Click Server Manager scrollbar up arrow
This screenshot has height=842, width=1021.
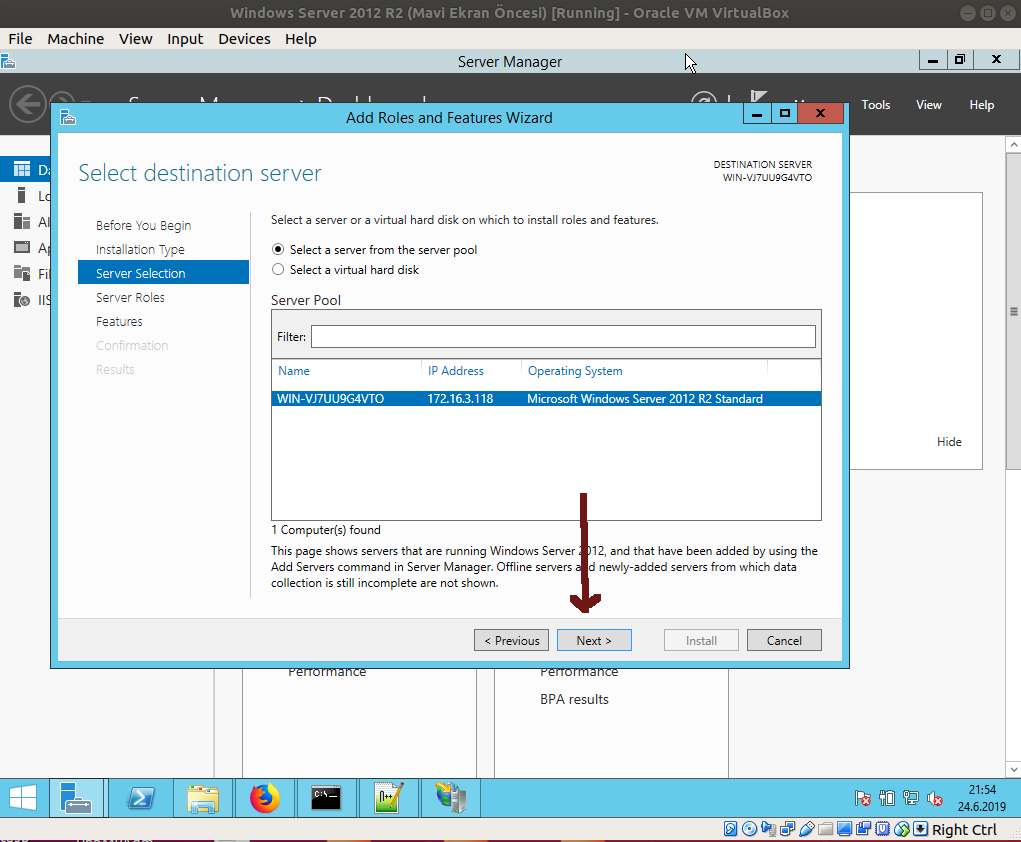tap(1013, 144)
